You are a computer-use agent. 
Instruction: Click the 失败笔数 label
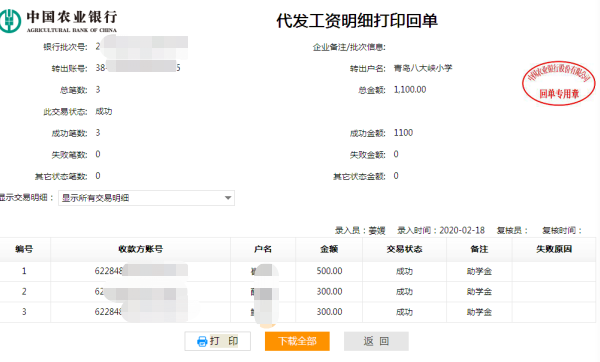pos(69,155)
